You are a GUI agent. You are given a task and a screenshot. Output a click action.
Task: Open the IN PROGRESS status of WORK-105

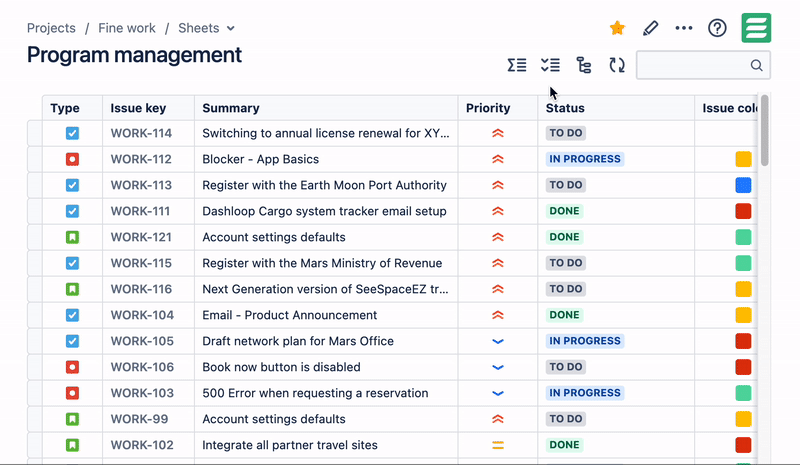click(585, 341)
